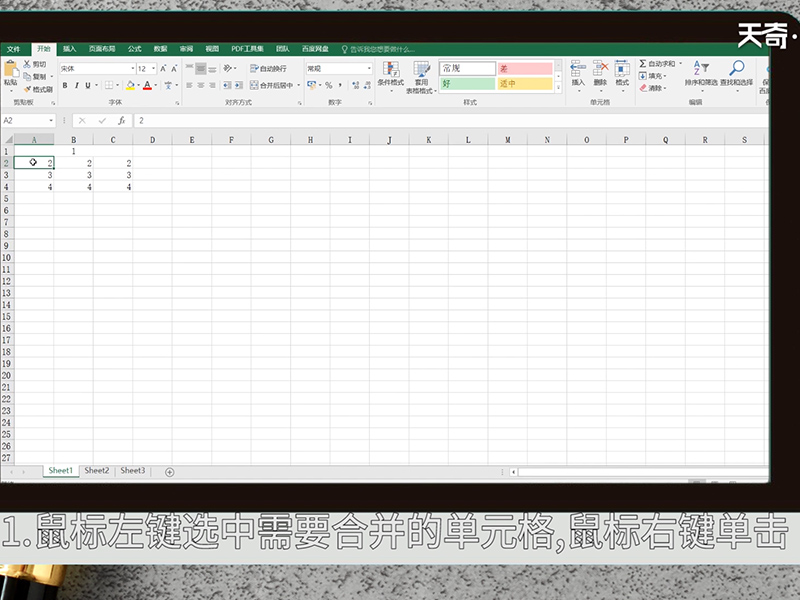The width and height of the screenshot is (800, 600).
Task: Click Merge and Center (合并后居中)
Action: click(271, 85)
